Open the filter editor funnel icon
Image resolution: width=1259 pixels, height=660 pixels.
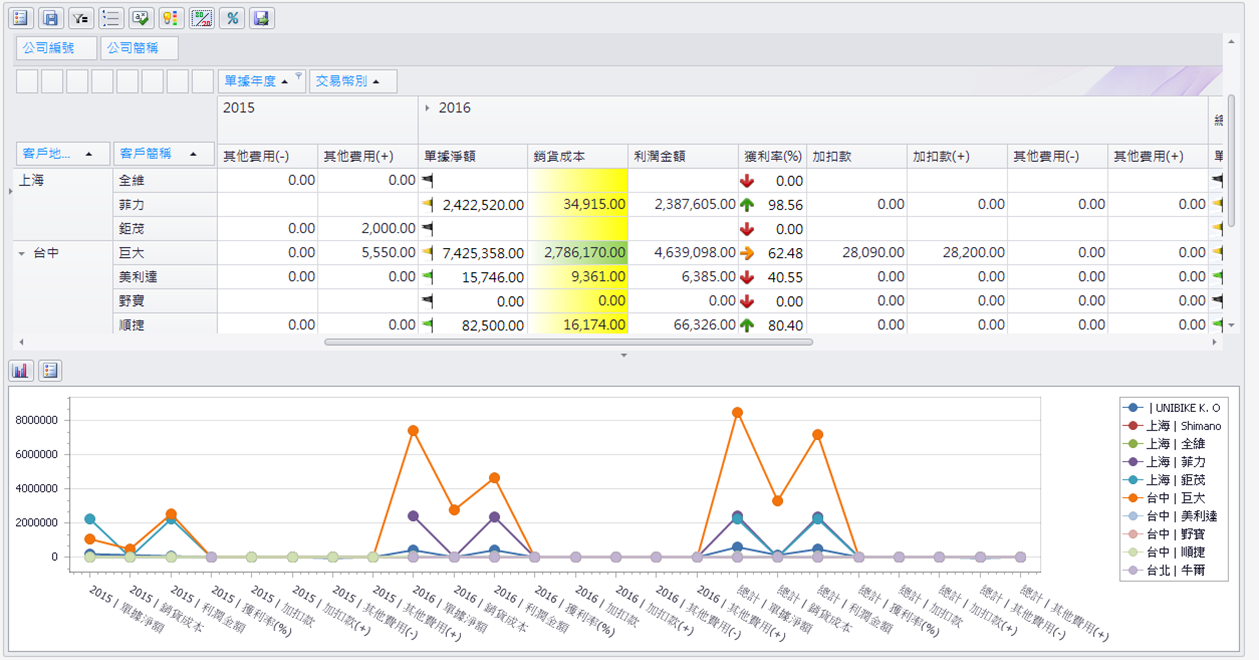[x=81, y=18]
